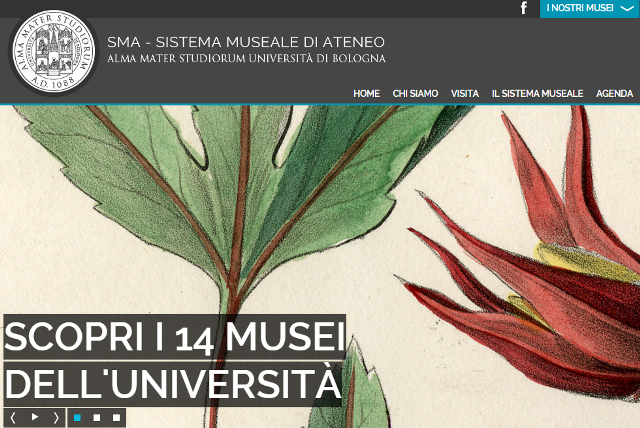Click the SMA - Sistema Museale di Ateneo title

click(x=245, y=42)
